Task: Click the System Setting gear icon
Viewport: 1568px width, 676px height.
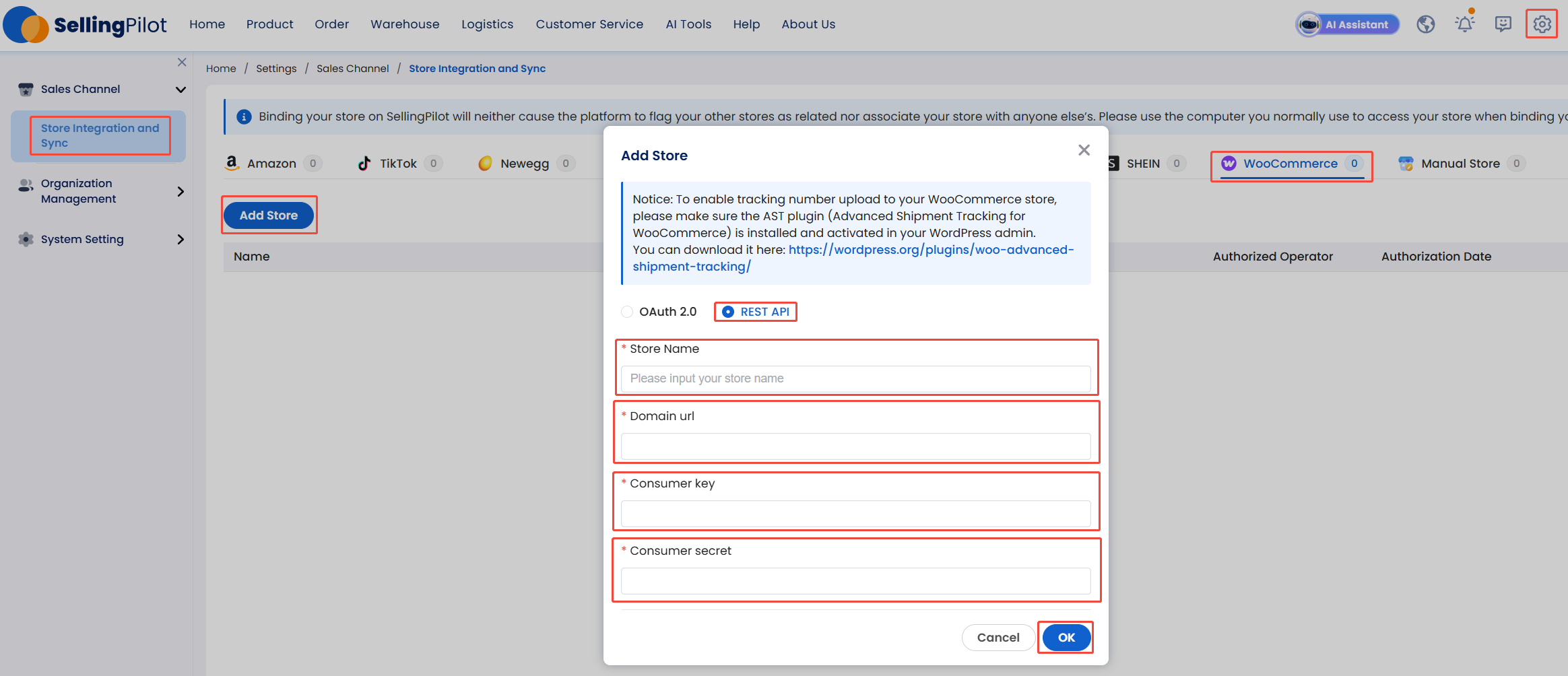Action: pos(26,239)
